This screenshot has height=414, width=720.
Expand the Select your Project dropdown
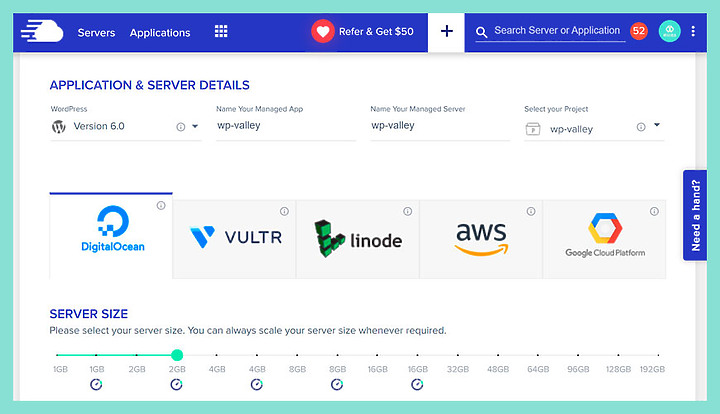click(657, 125)
